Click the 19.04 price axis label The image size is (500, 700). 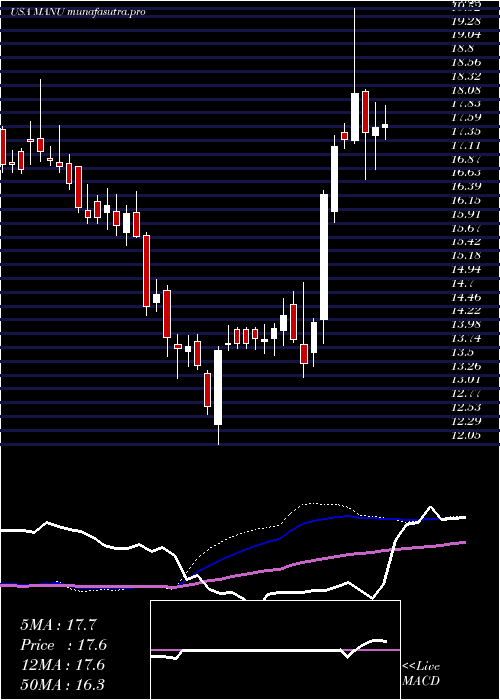tap(467, 34)
